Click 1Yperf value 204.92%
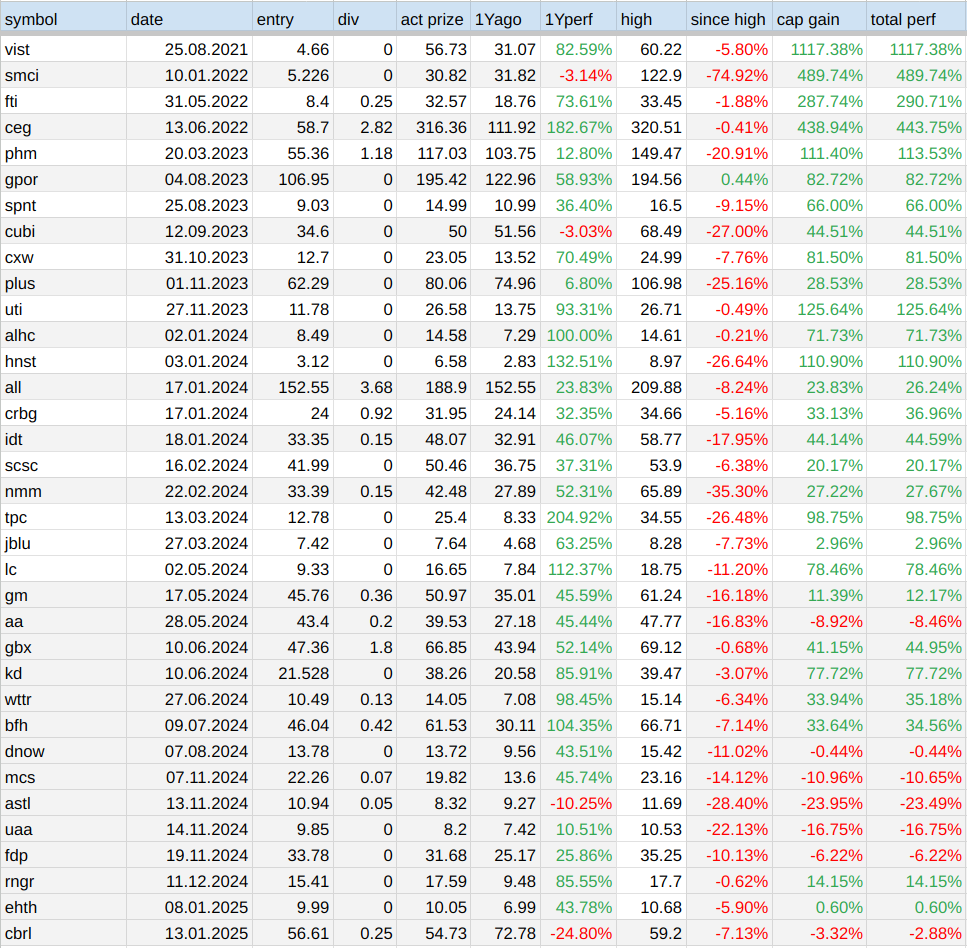The height and width of the screenshot is (948, 967). 579,517
